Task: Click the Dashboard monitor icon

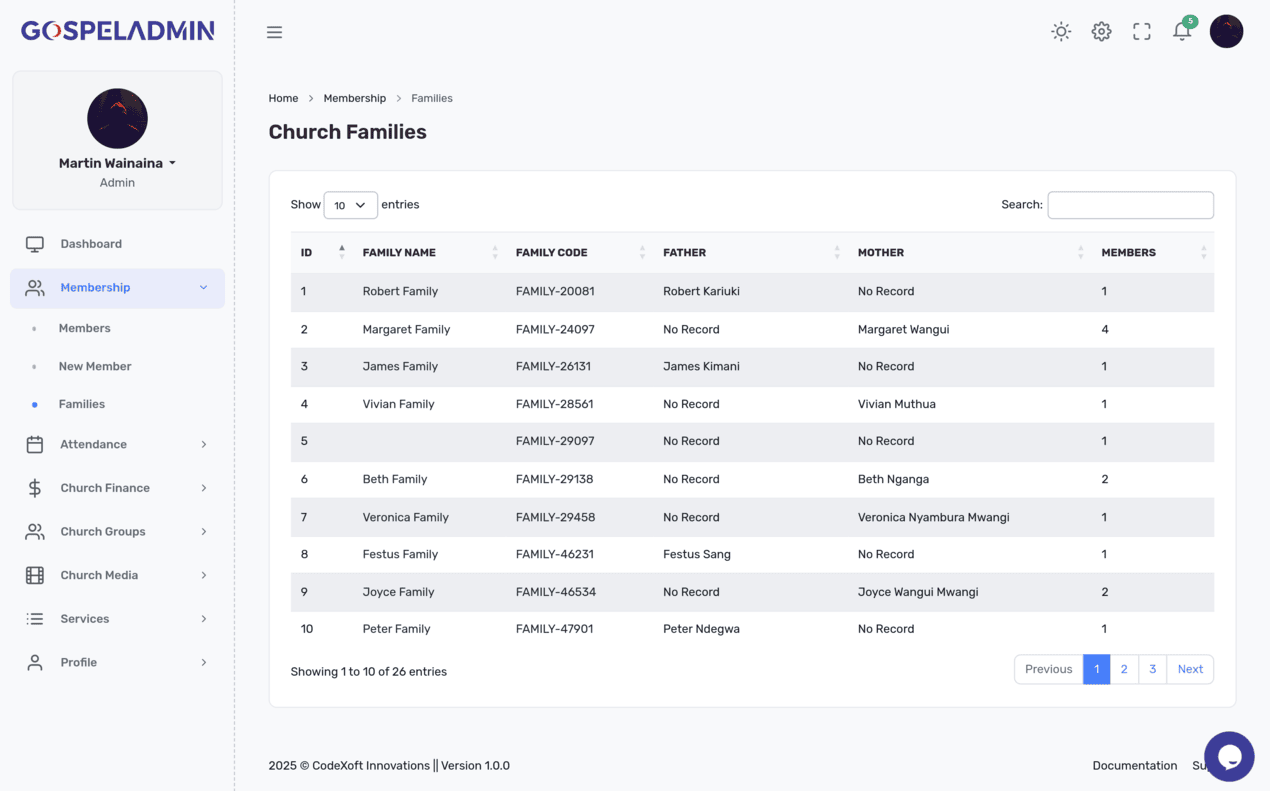Action: click(x=35, y=244)
